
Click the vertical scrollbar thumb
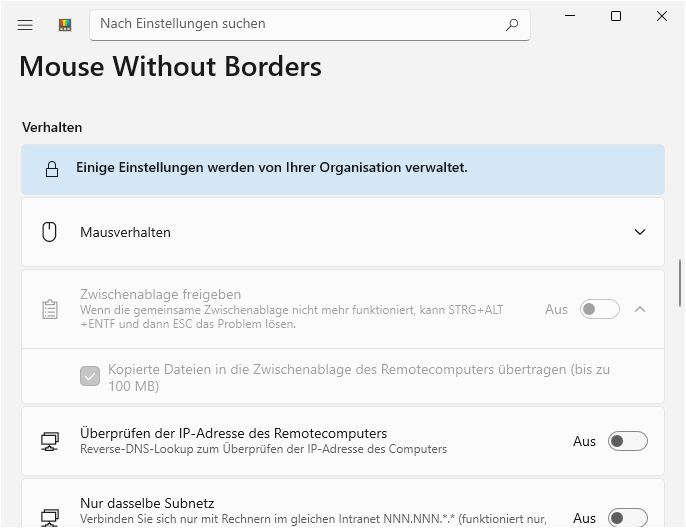pos(679,283)
